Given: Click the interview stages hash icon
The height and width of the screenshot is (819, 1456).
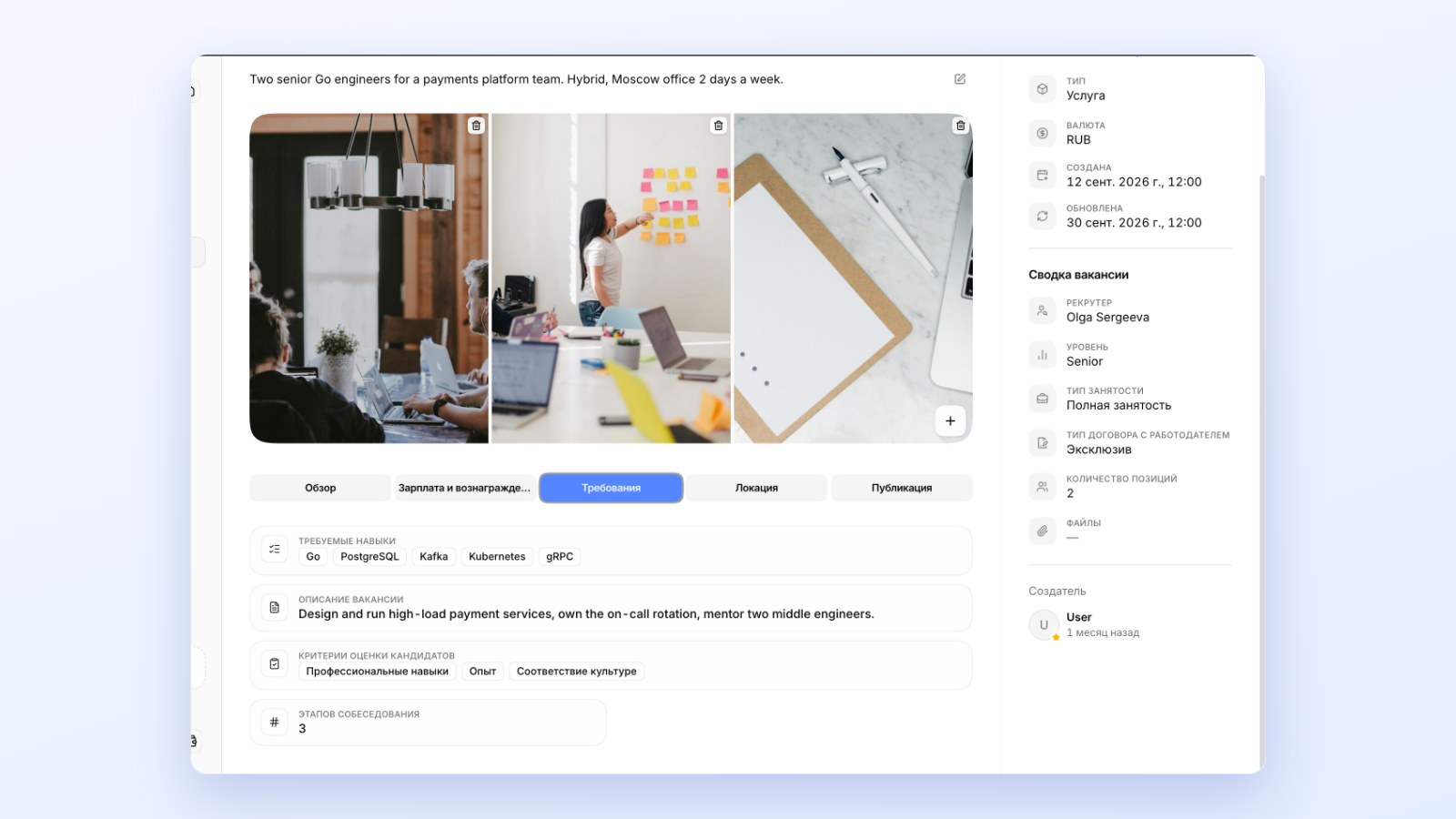Looking at the screenshot, I should click(274, 722).
